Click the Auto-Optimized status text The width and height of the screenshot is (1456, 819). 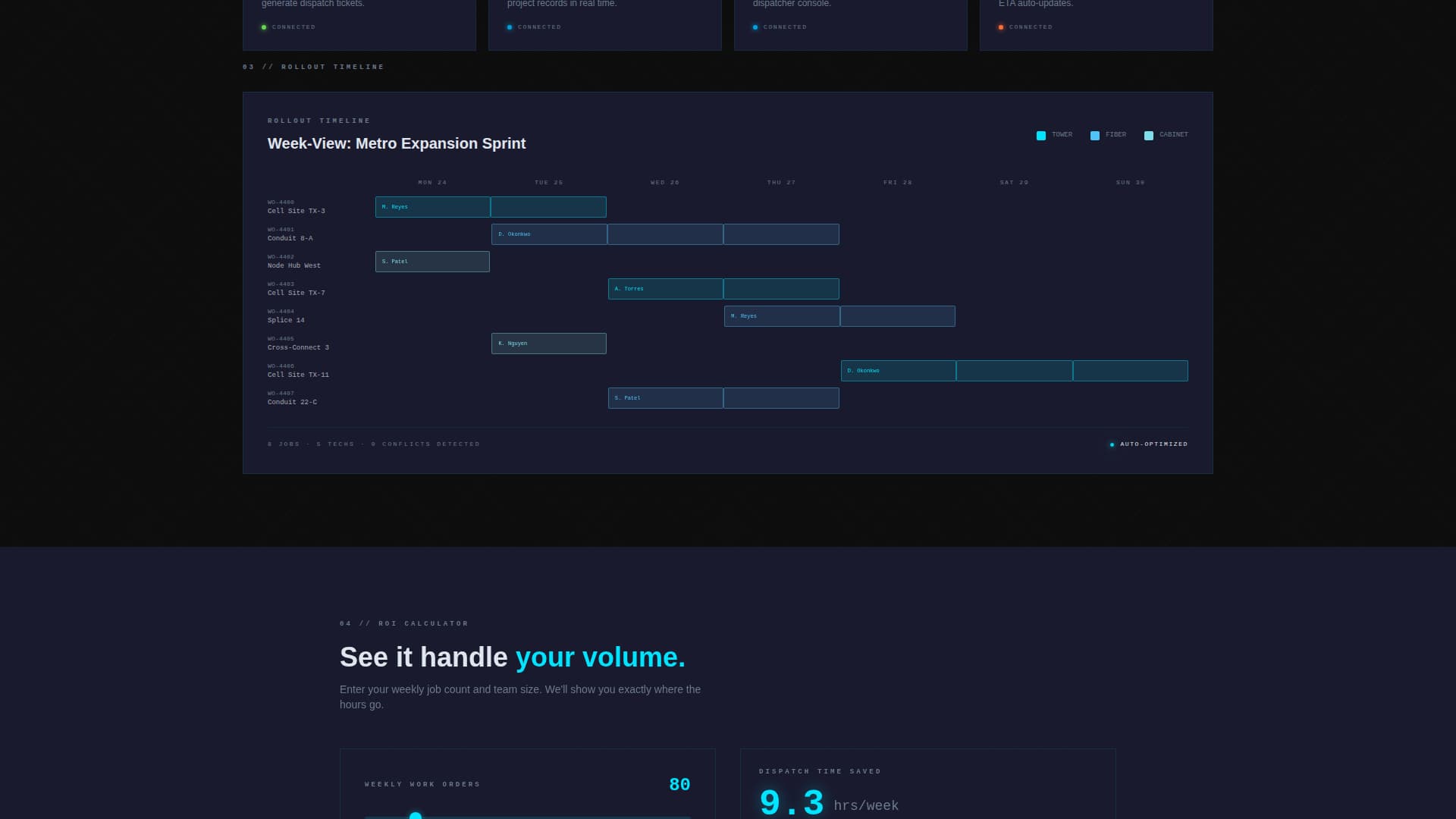[1154, 444]
